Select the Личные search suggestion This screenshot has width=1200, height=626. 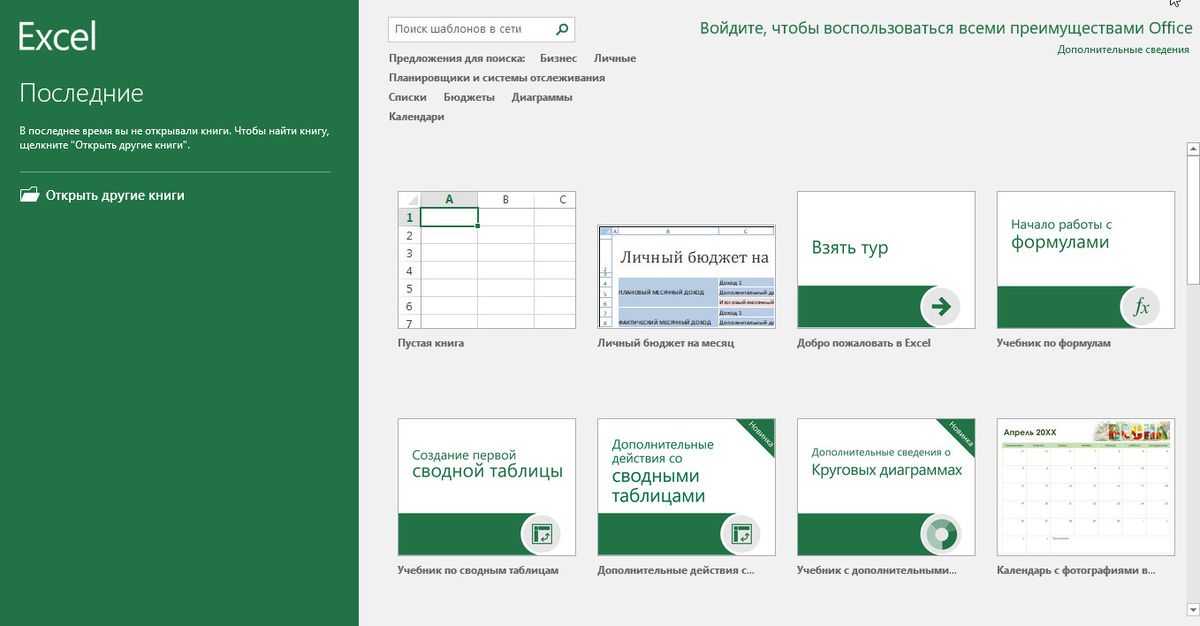[x=615, y=58]
